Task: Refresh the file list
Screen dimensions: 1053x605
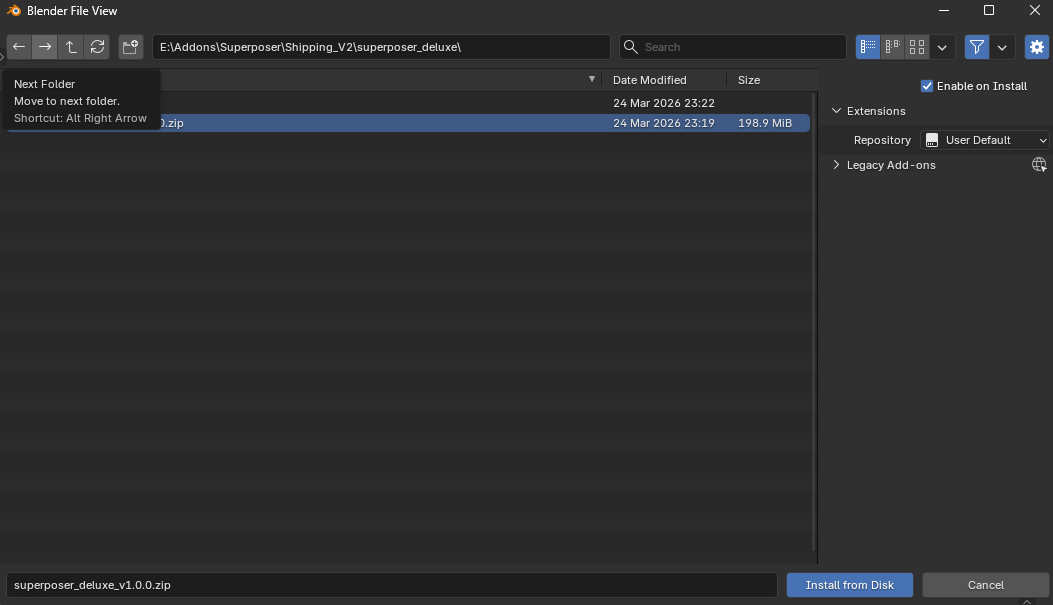Action: 97,47
